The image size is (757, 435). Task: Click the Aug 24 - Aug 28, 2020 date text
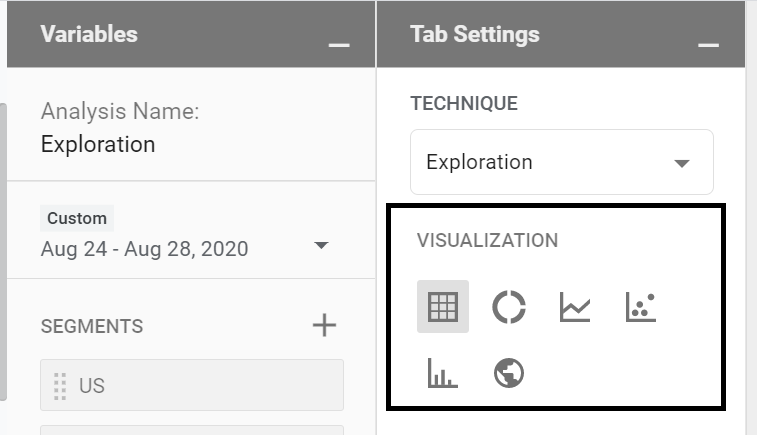click(145, 249)
